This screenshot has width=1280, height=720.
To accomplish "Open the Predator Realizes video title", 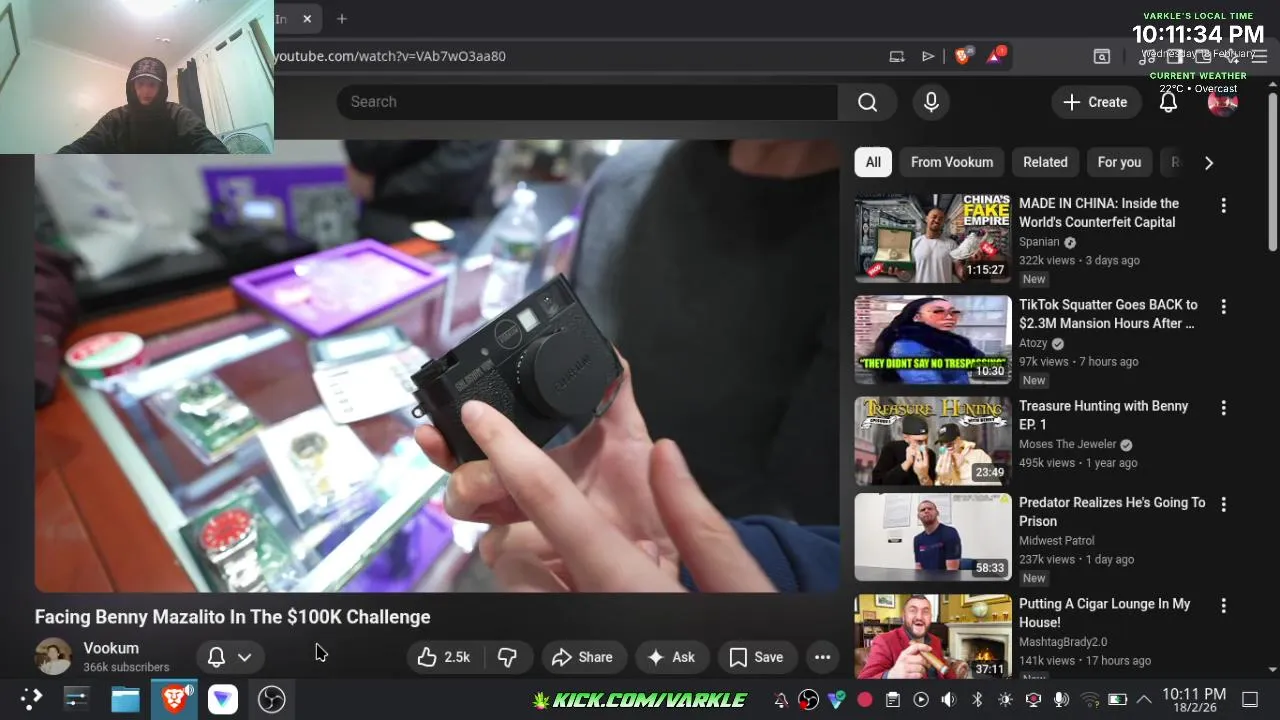I will 1112,512.
